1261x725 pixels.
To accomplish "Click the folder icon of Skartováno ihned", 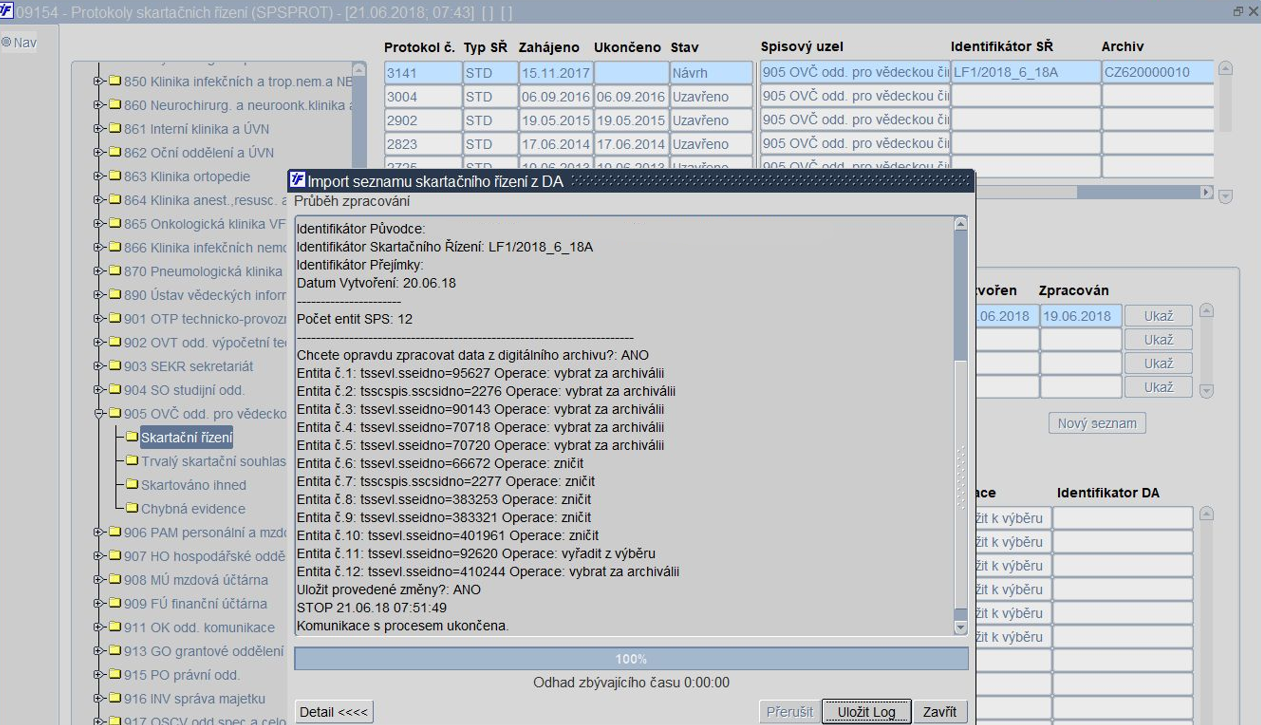I will click(132, 485).
